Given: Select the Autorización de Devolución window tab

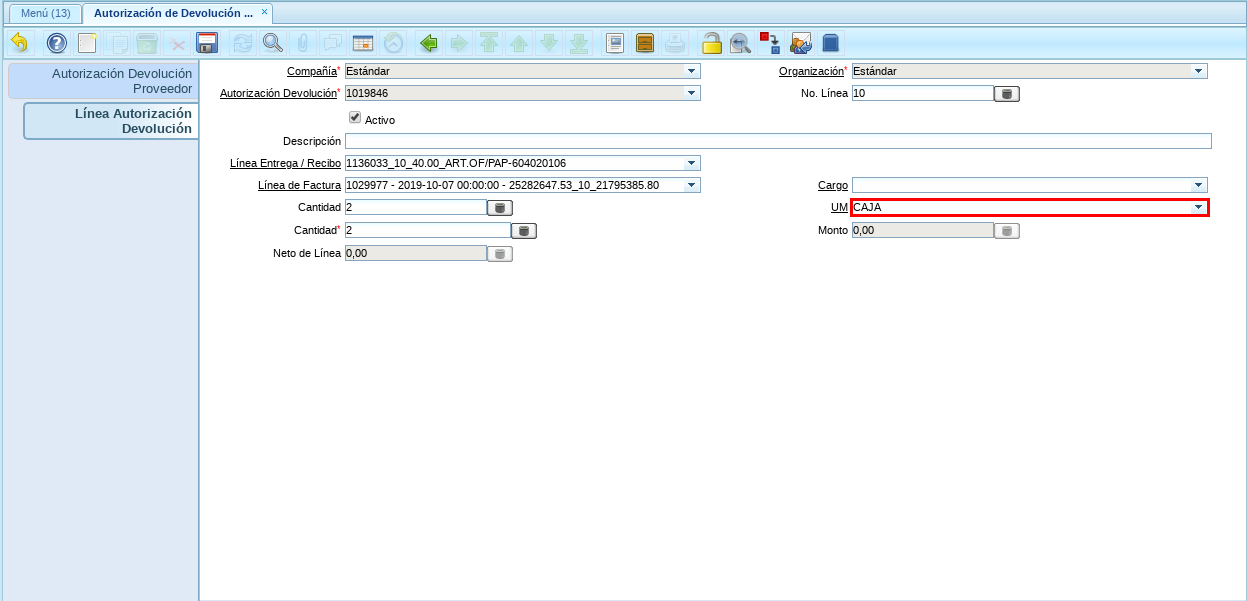Looking at the screenshot, I should click(x=172, y=13).
